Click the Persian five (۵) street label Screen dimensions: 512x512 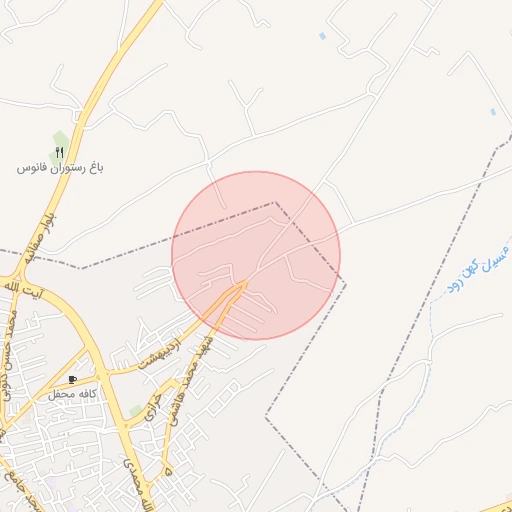click(x=168, y=472)
